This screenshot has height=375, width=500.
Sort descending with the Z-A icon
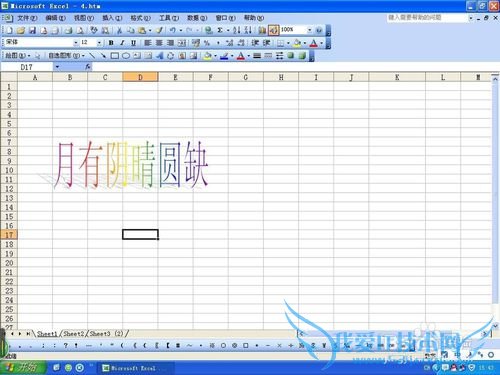tap(248, 31)
